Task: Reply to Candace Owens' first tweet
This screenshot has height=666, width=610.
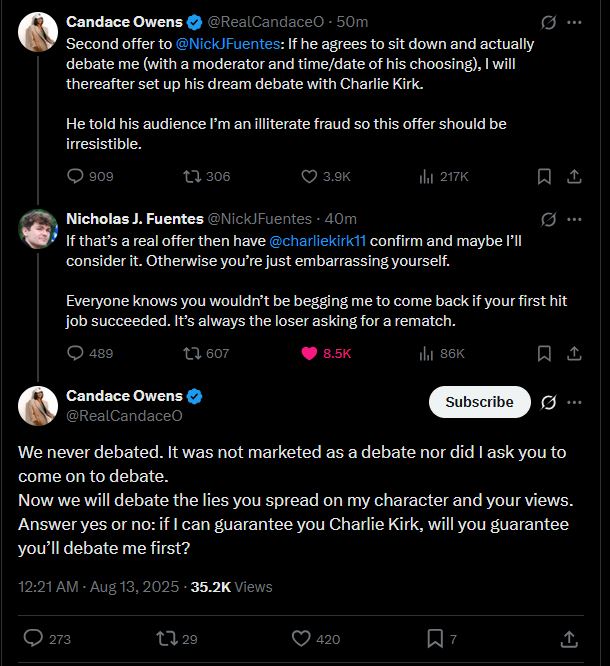Action: tap(76, 176)
